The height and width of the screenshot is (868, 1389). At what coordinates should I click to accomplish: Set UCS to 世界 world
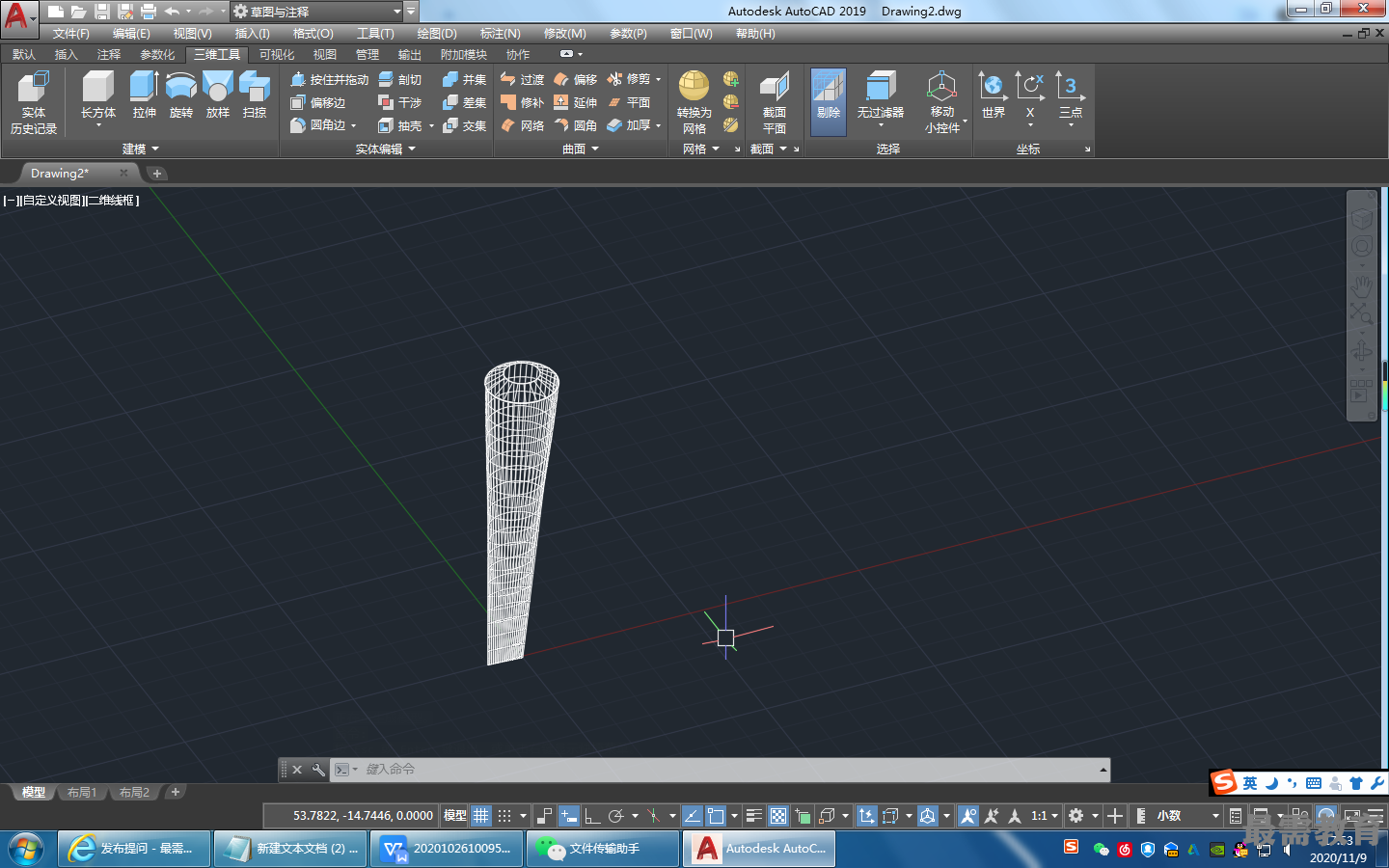pos(994,95)
